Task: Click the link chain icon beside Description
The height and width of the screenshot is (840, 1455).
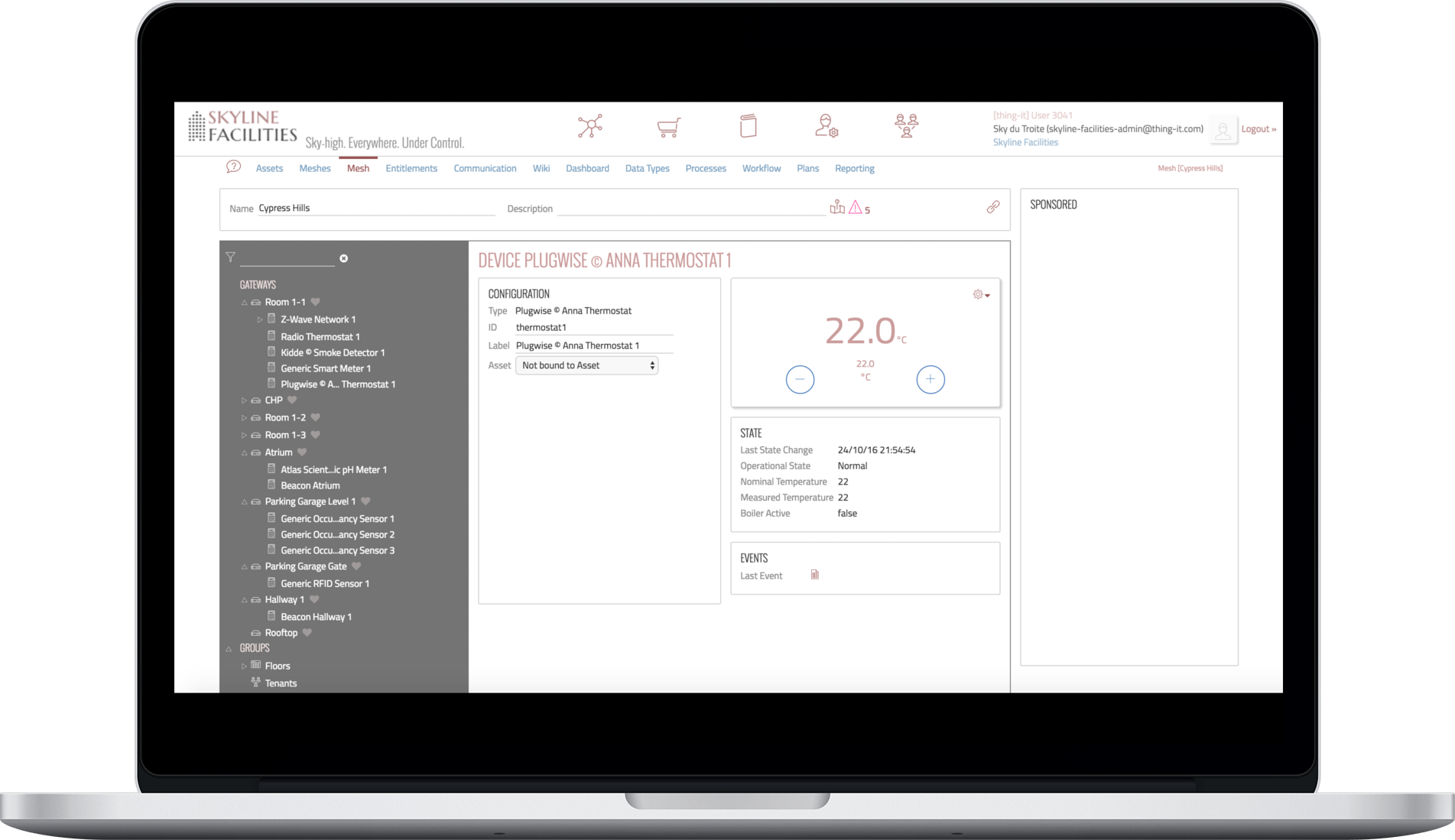Action: (x=992, y=207)
